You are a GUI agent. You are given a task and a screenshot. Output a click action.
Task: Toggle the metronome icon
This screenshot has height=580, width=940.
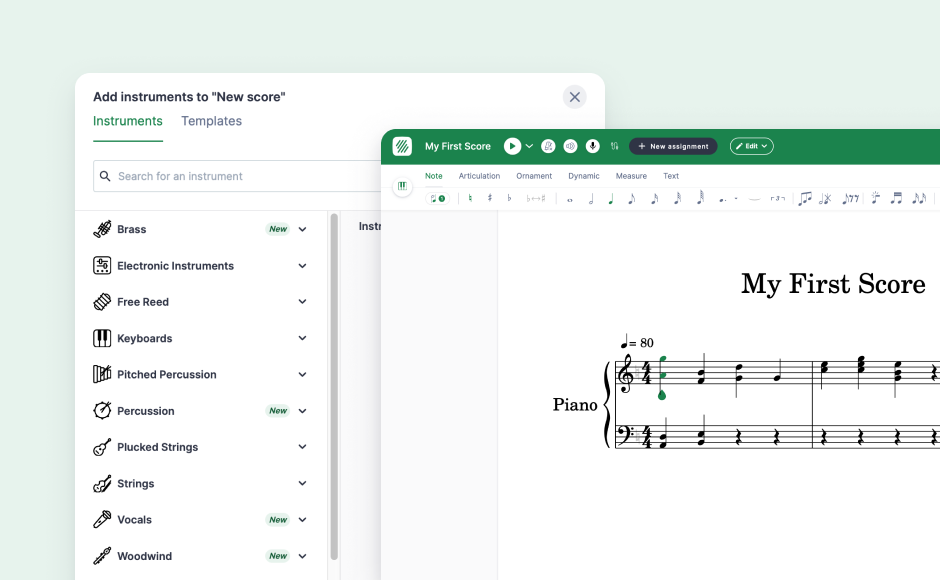548,146
